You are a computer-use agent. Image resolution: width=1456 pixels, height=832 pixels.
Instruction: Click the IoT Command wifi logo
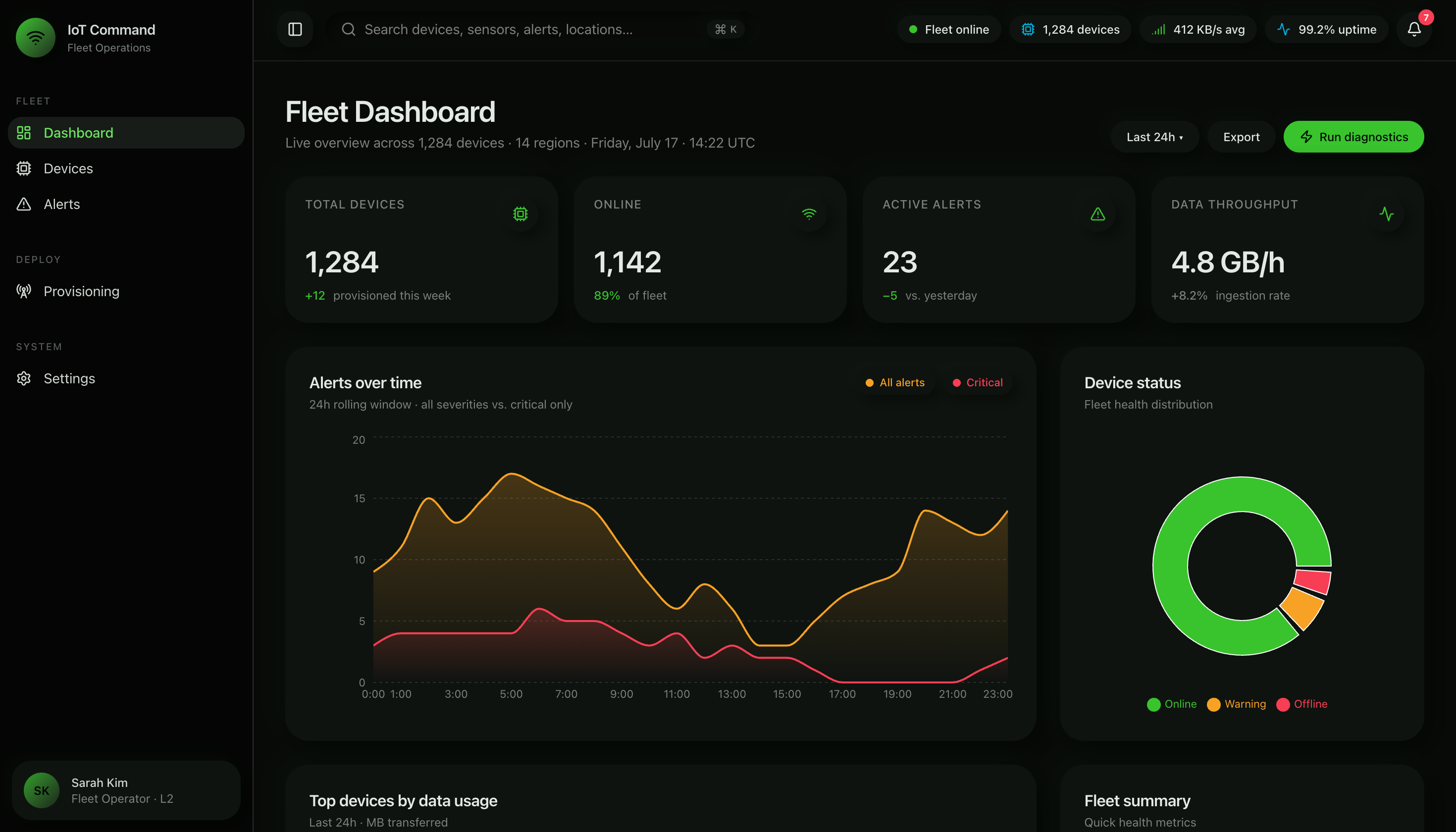[36, 38]
